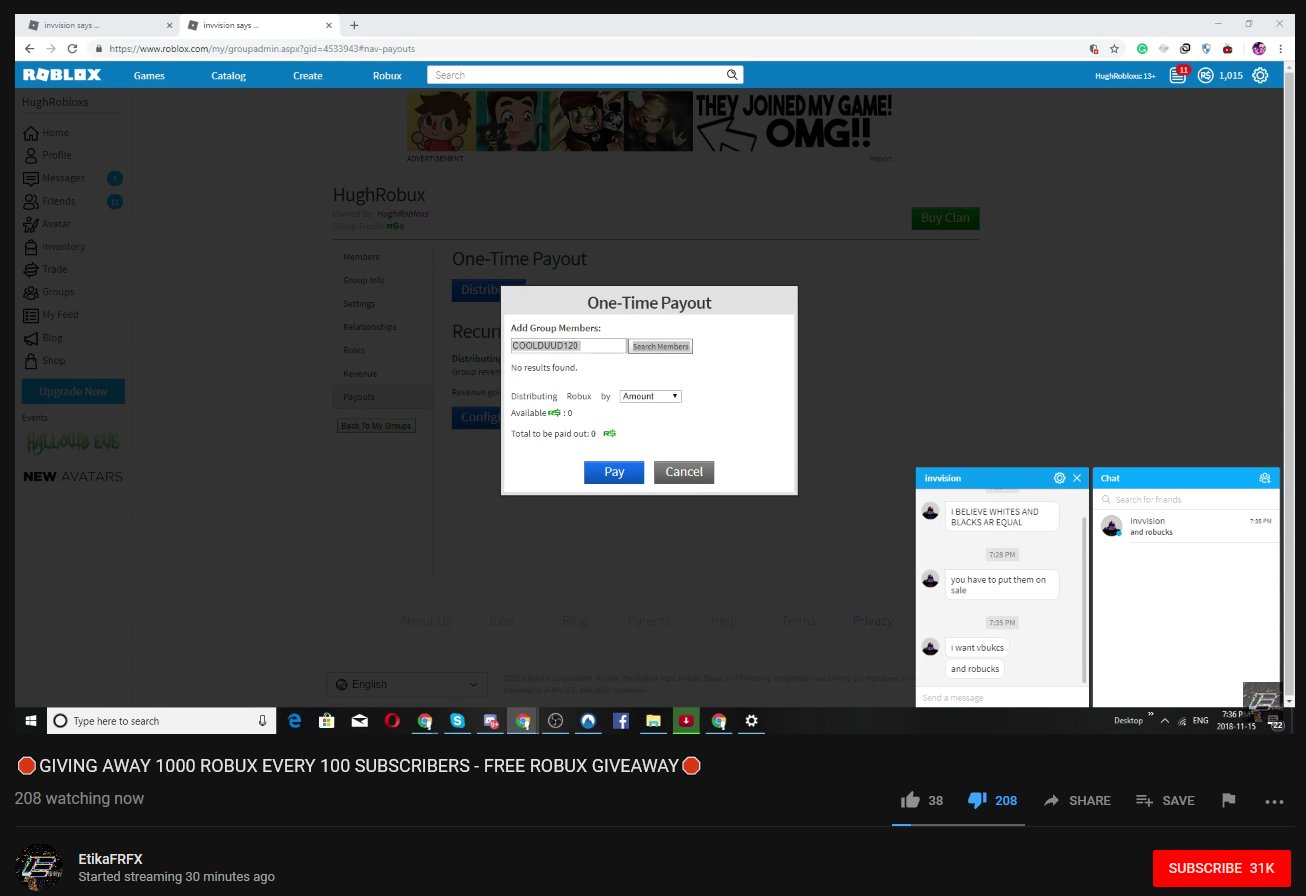Open the Mail app from the taskbar
The width and height of the screenshot is (1306, 896).
pos(359,720)
